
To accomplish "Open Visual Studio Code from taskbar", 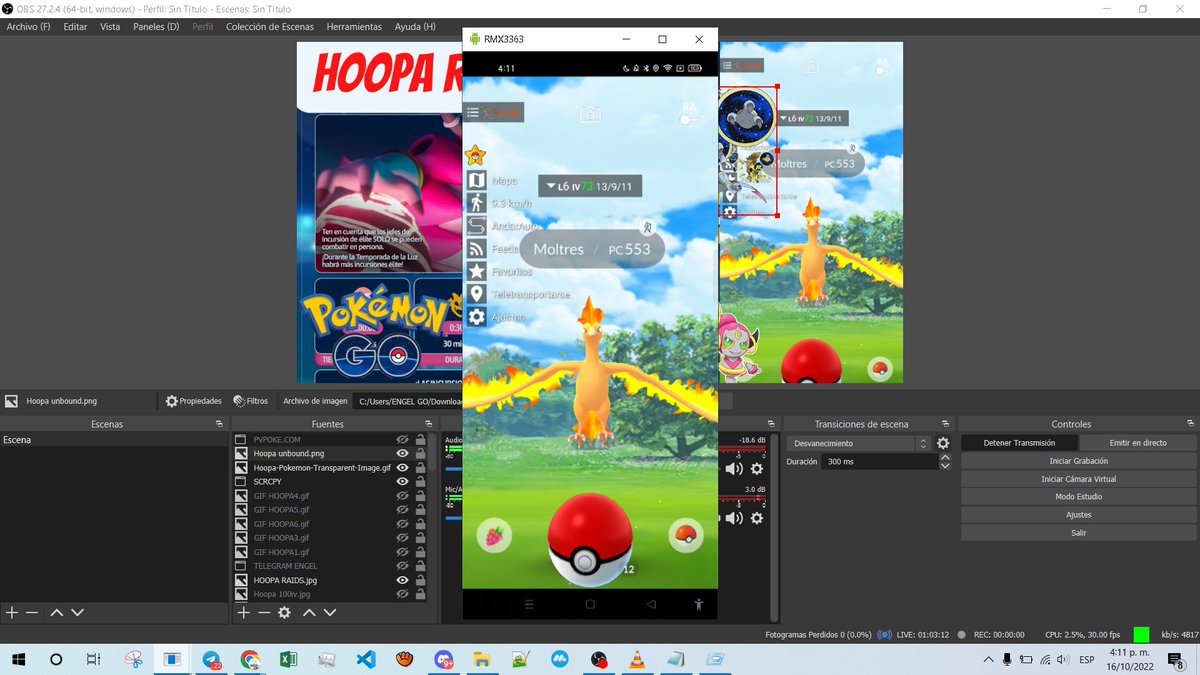I will pos(365,660).
